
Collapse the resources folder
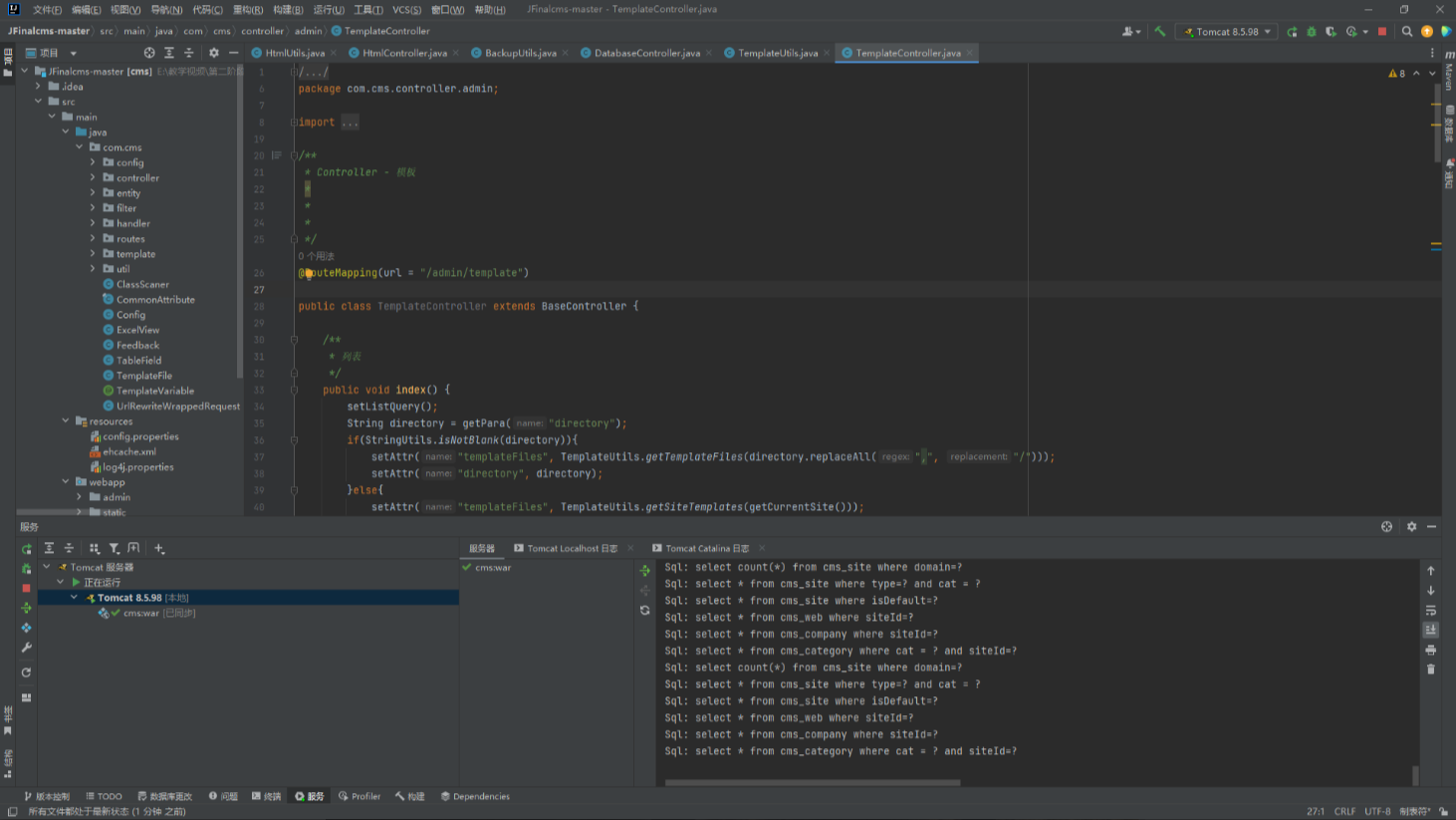[x=67, y=420]
